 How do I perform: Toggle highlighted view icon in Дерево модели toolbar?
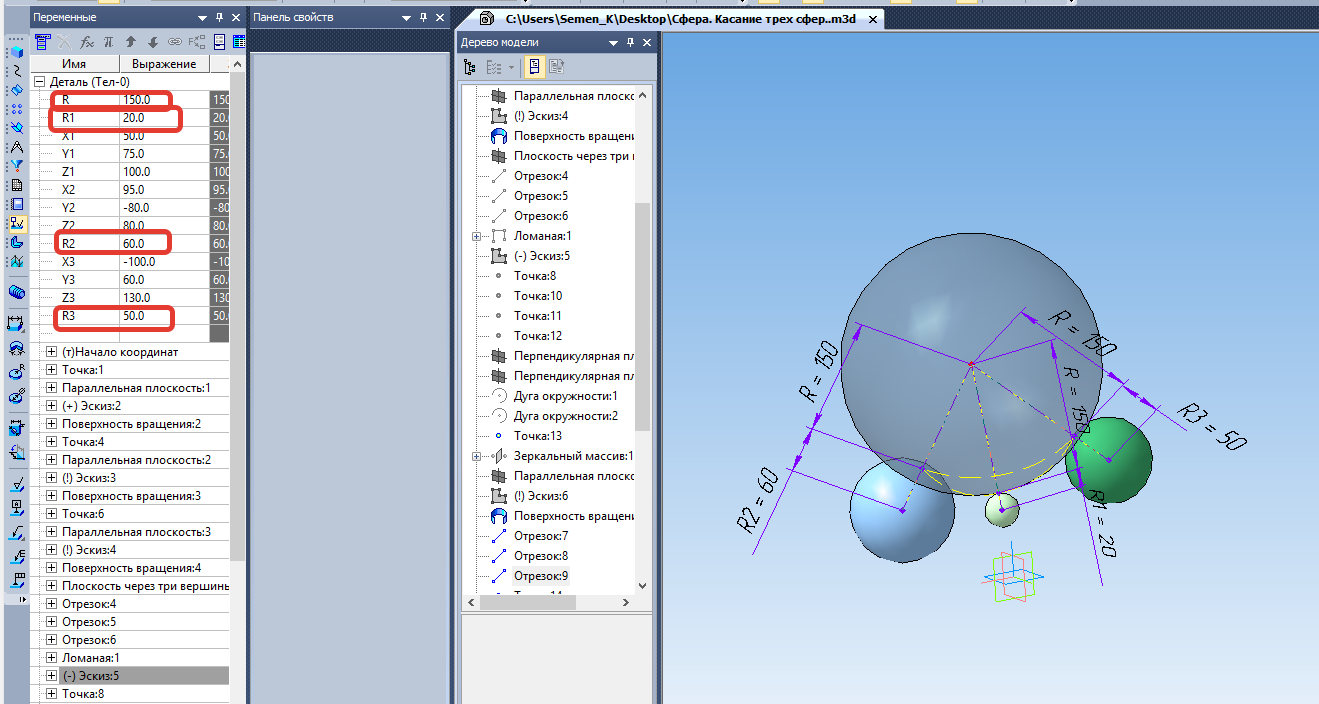click(x=535, y=67)
